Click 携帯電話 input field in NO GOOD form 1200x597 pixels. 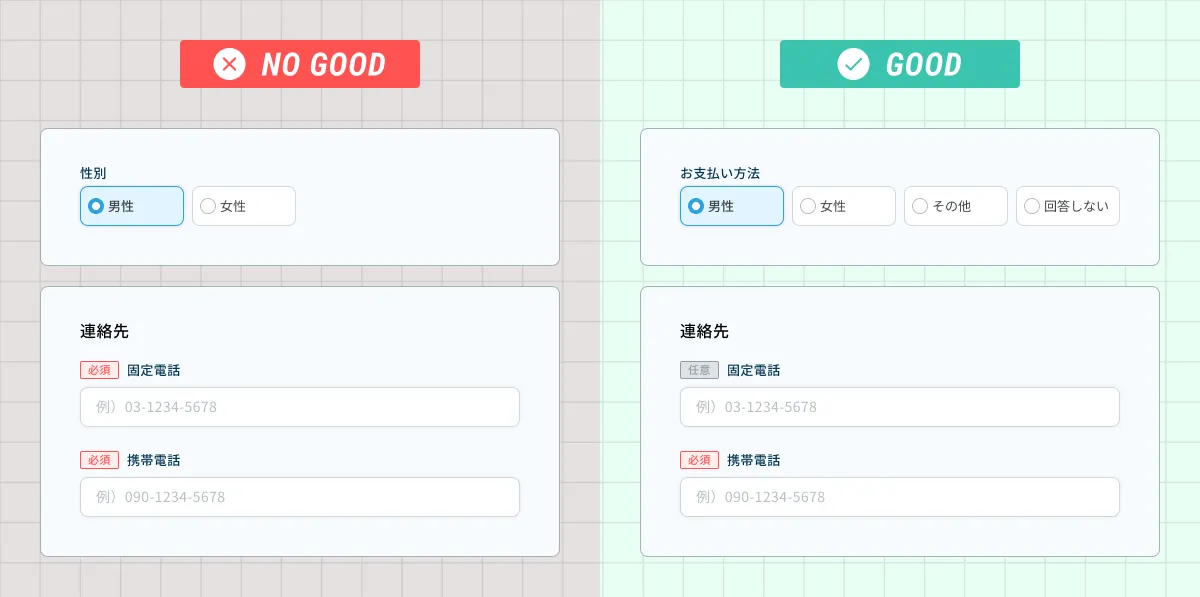coord(300,497)
